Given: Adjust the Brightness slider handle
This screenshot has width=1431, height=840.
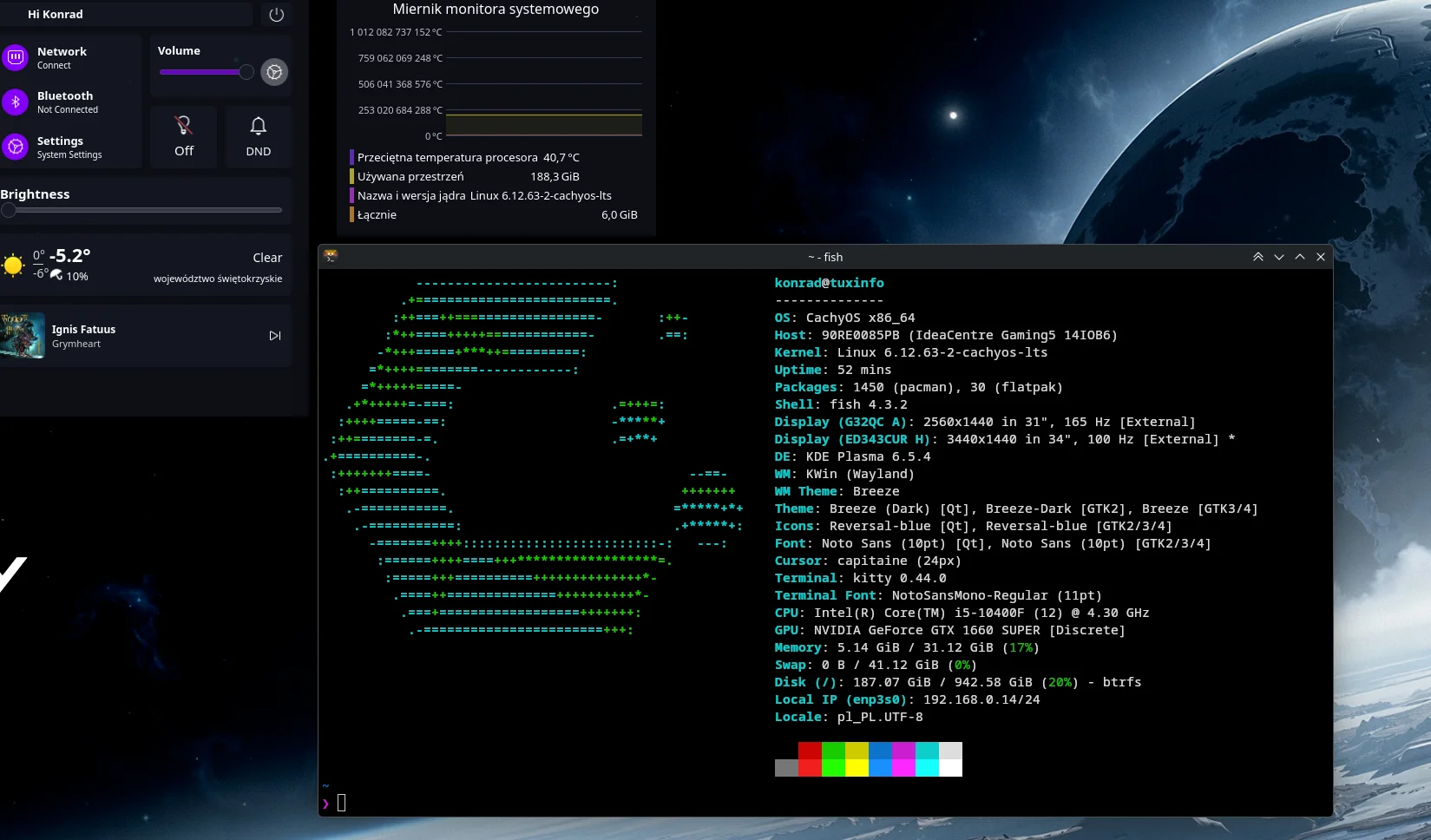Looking at the screenshot, I should point(9,210).
